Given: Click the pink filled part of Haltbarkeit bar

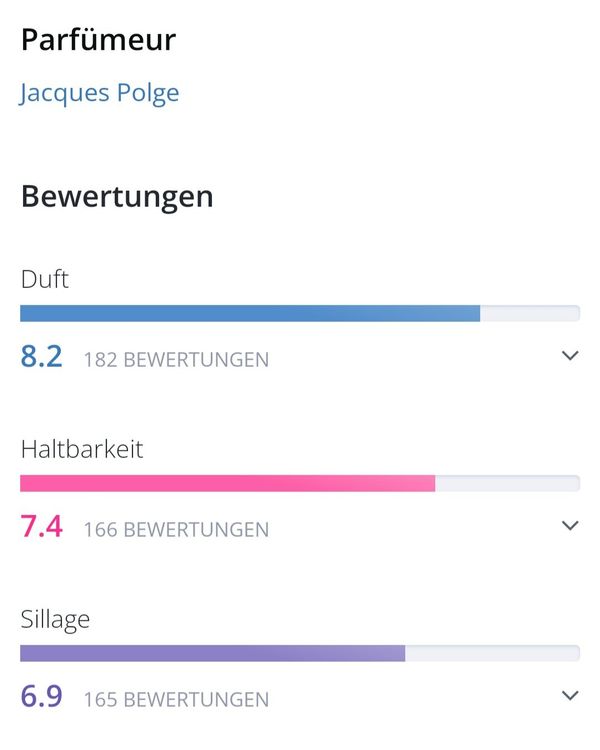Looking at the screenshot, I should (227, 483).
